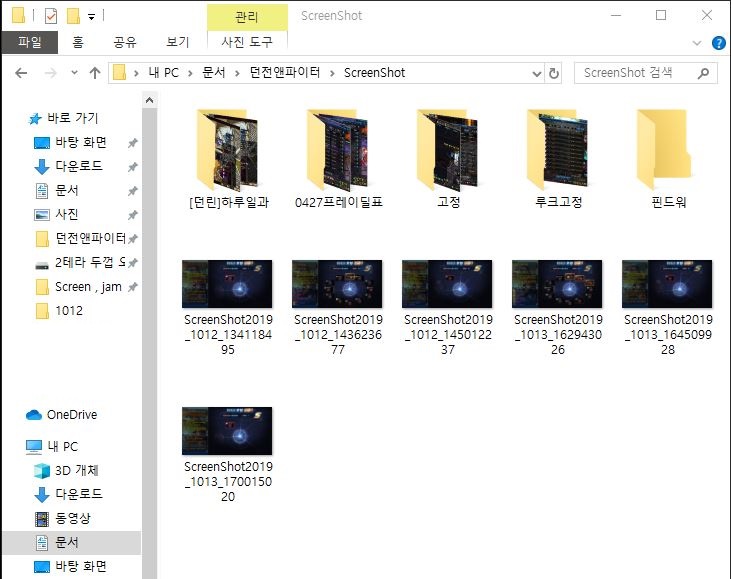The height and width of the screenshot is (579, 731).
Task: Open the quick access toolbar customize dropdown
Action: [x=92, y=17]
